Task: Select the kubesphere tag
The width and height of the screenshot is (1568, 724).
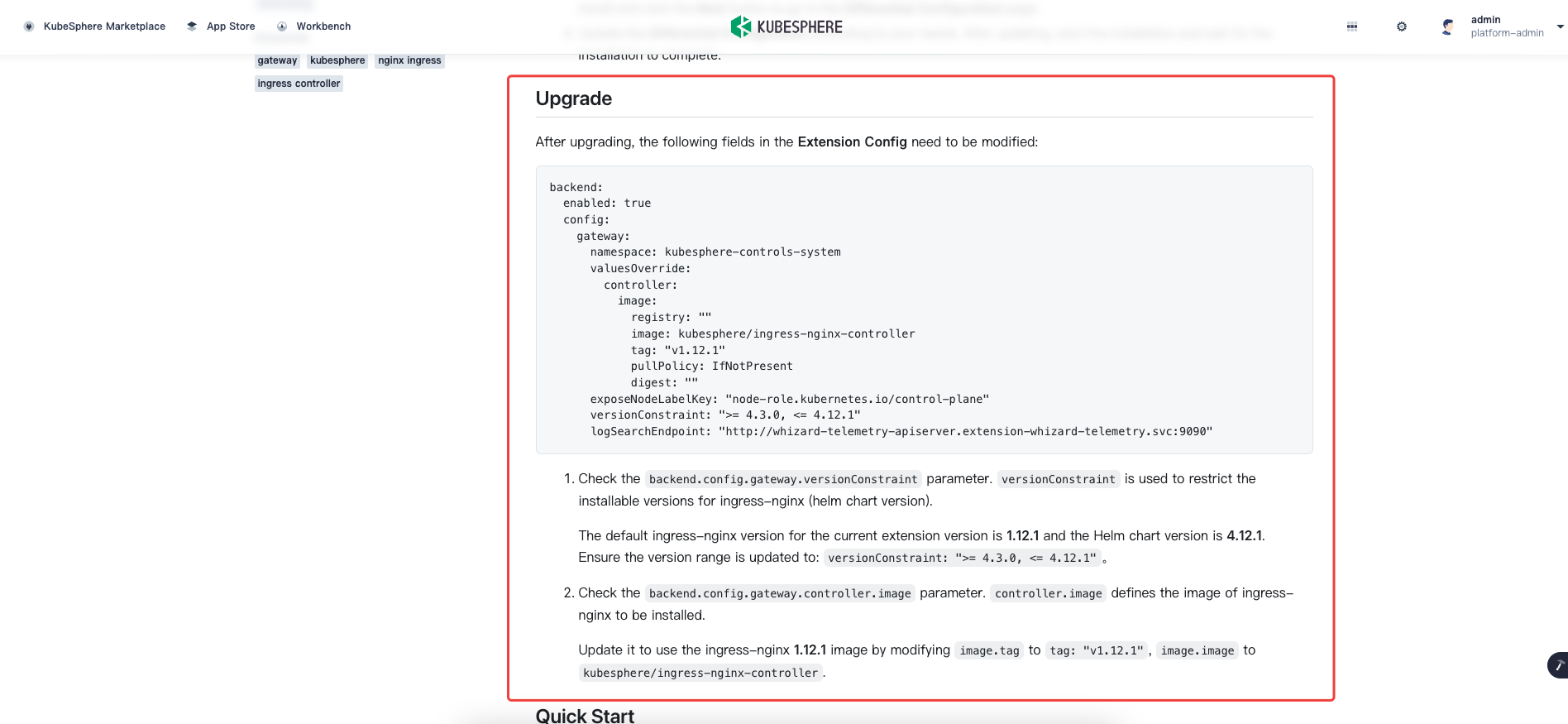Action: [337, 60]
